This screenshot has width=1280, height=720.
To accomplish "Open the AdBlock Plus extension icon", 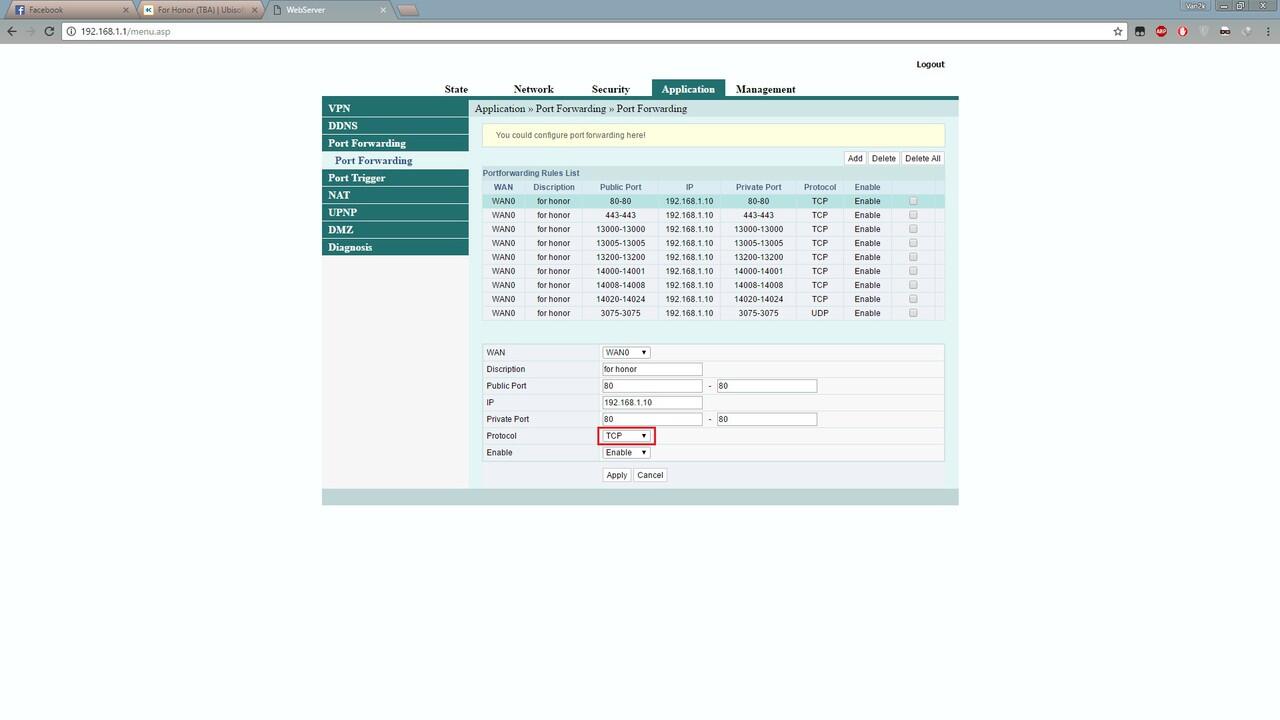I will [1161, 31].
